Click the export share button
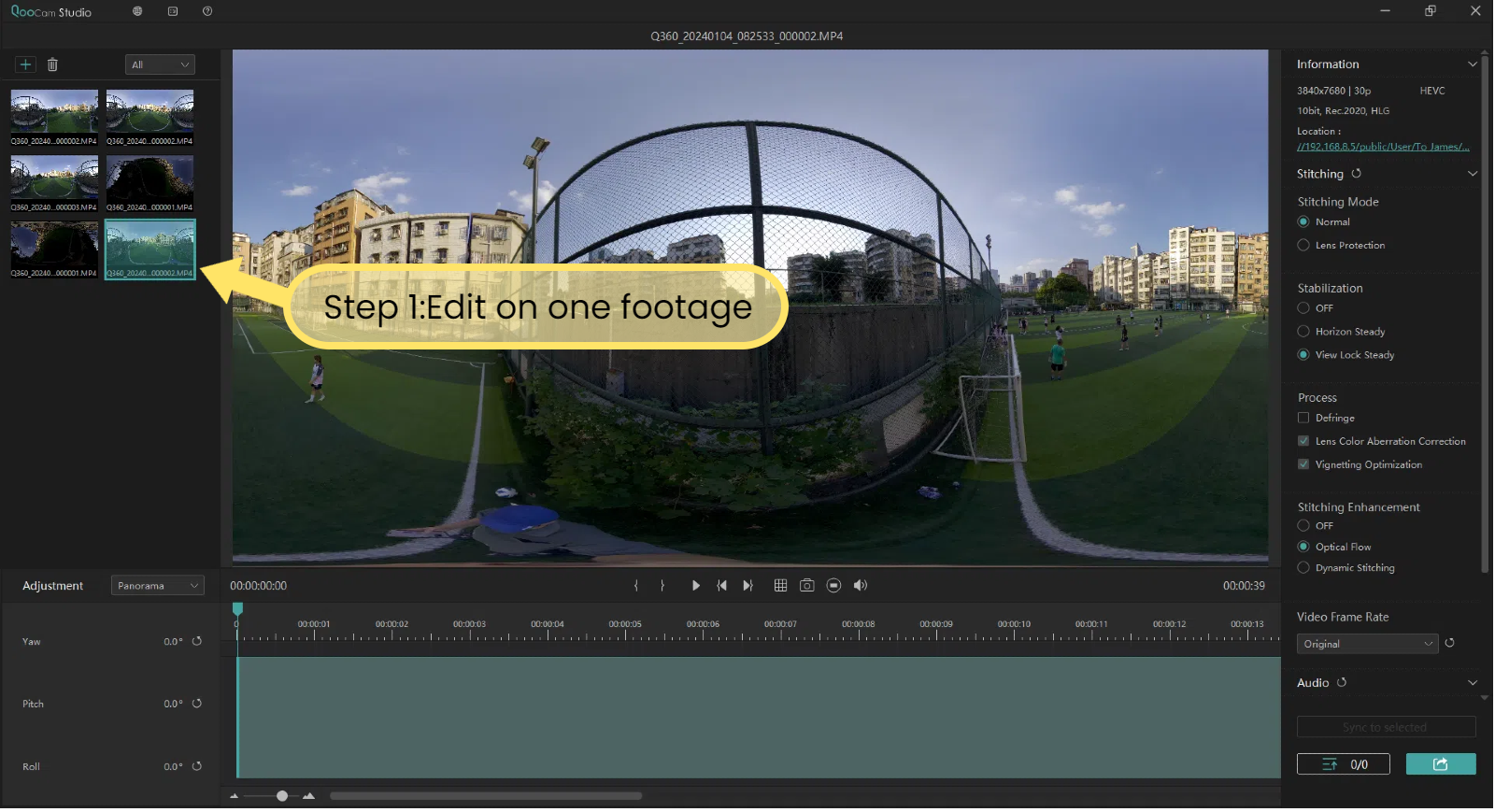Viewport: 1495px width, 812px height. pos(1440,764)
